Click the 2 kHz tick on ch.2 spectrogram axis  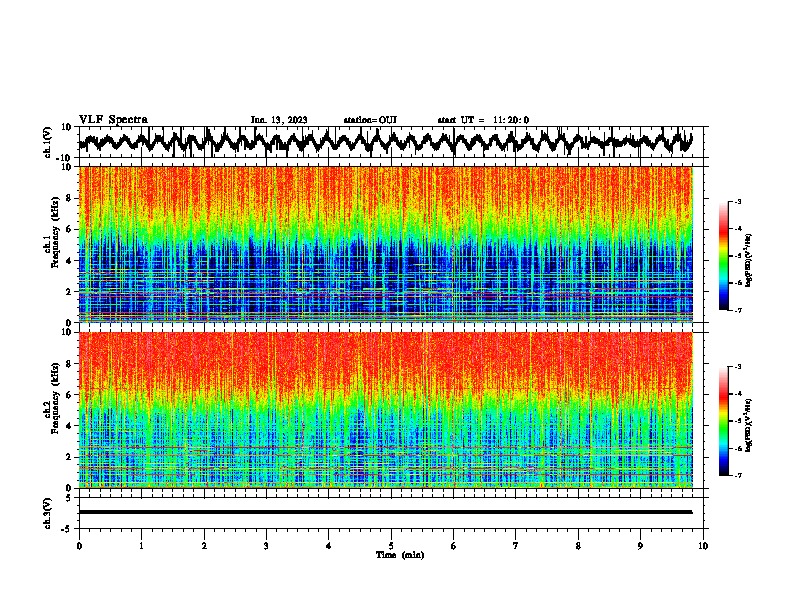[x=69, y=457]
